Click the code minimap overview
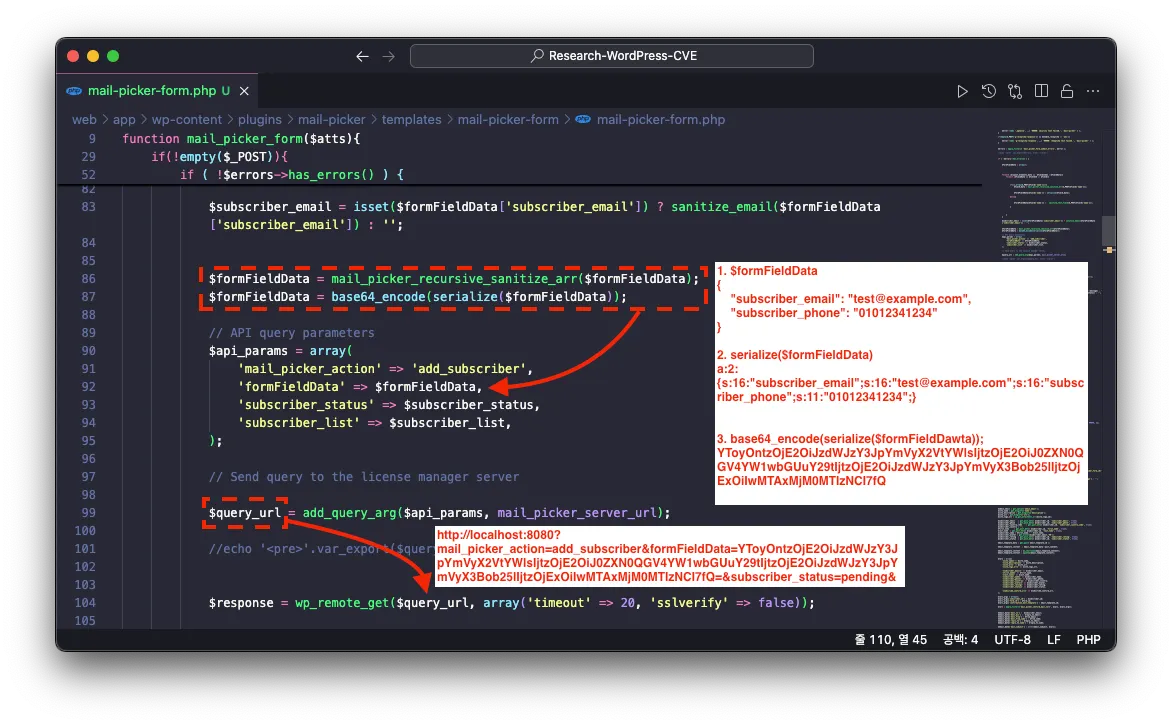This screenshot has height=725, width=1172. [1046, 377]
